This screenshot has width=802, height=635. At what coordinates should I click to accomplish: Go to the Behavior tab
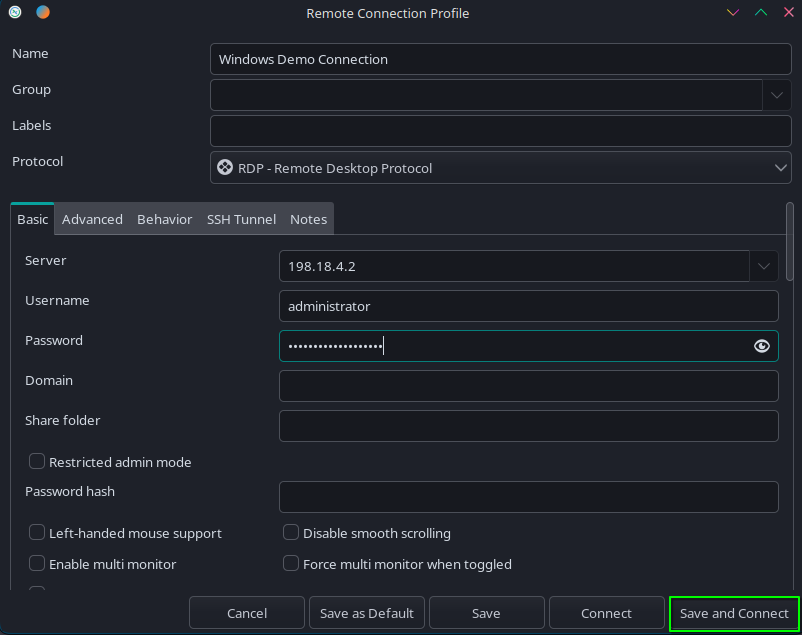point(164,219)
